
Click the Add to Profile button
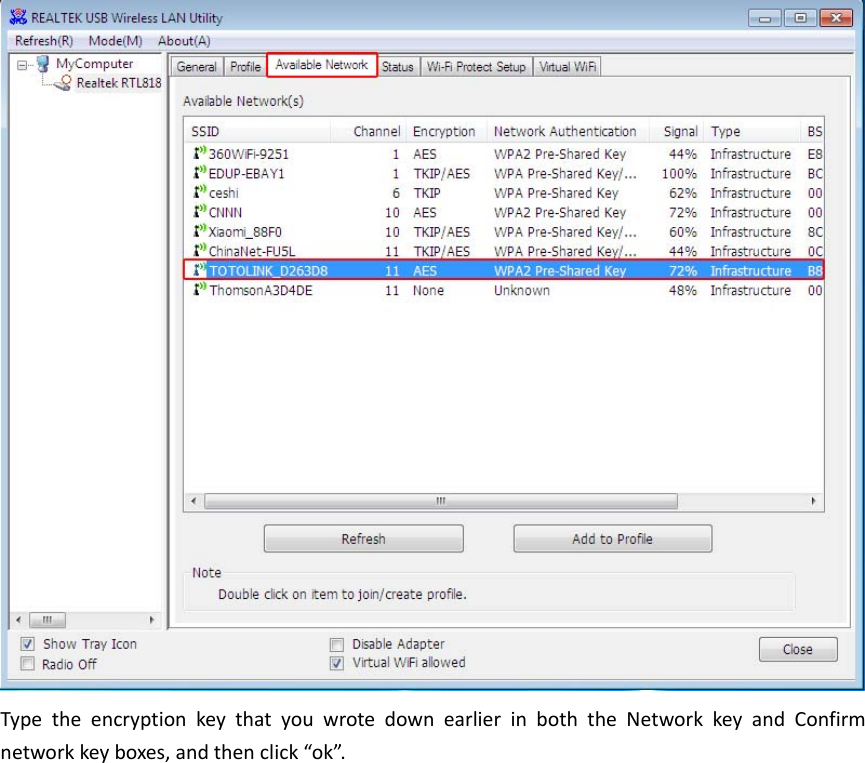(x=612, y=538)
